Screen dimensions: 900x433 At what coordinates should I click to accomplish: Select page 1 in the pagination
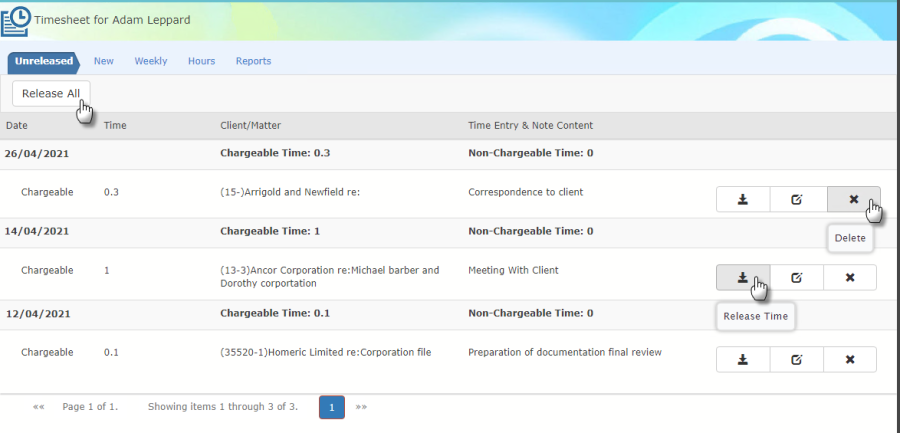pos(332,407)
